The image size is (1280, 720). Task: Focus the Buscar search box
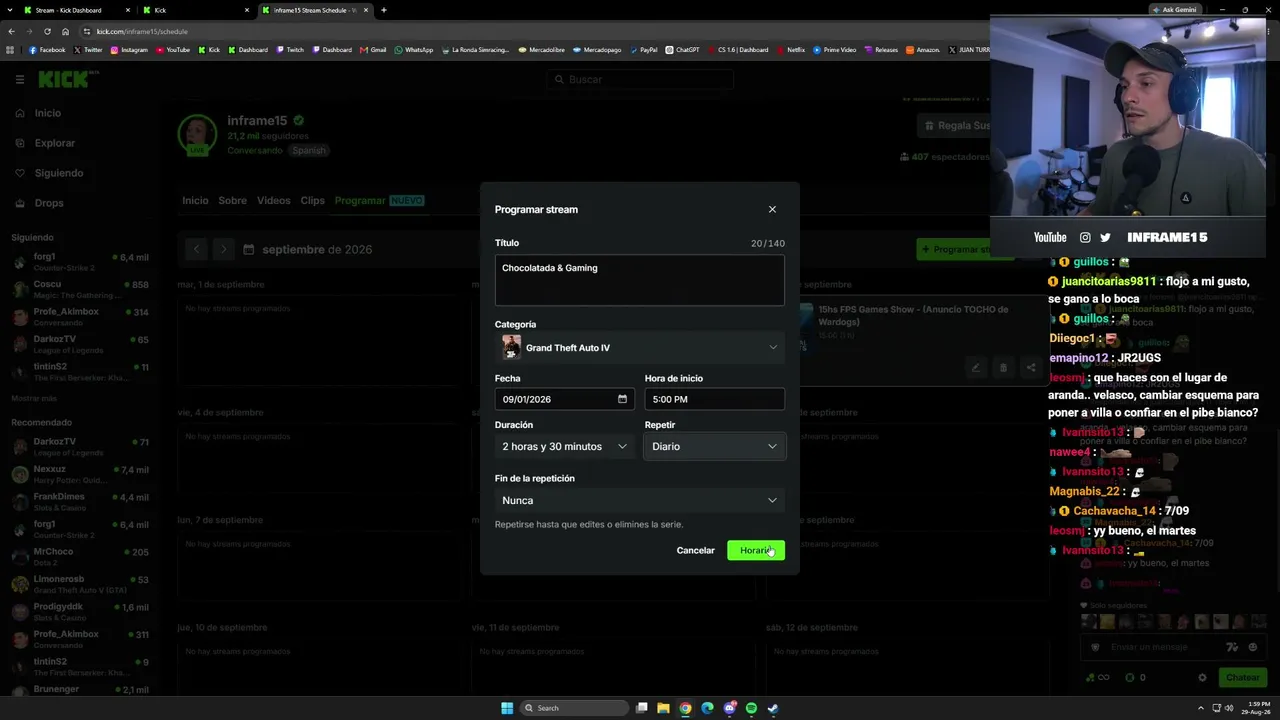(640, 79)
